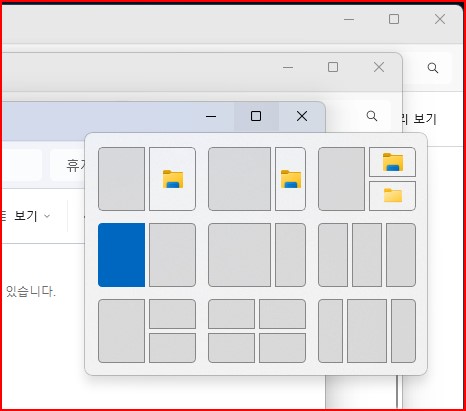466x411 pixels.
Task: Click plain yellow folder icon in lower-right quarter zone
Action: coord(393,195)
